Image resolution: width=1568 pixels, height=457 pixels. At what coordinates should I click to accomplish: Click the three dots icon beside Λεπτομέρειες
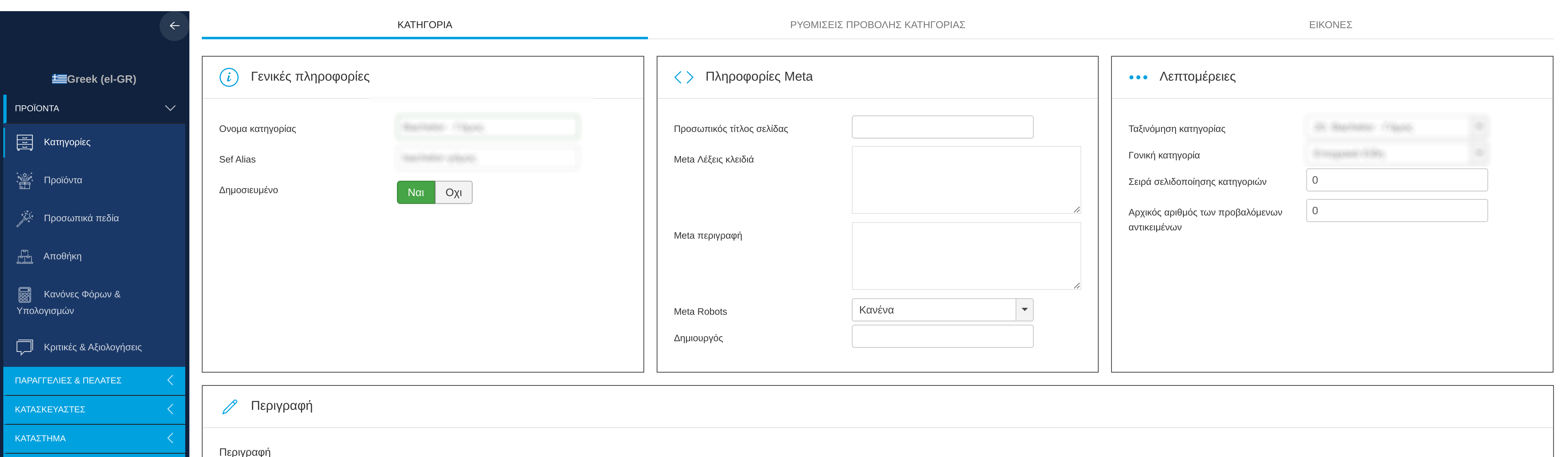click(1138, 77)
